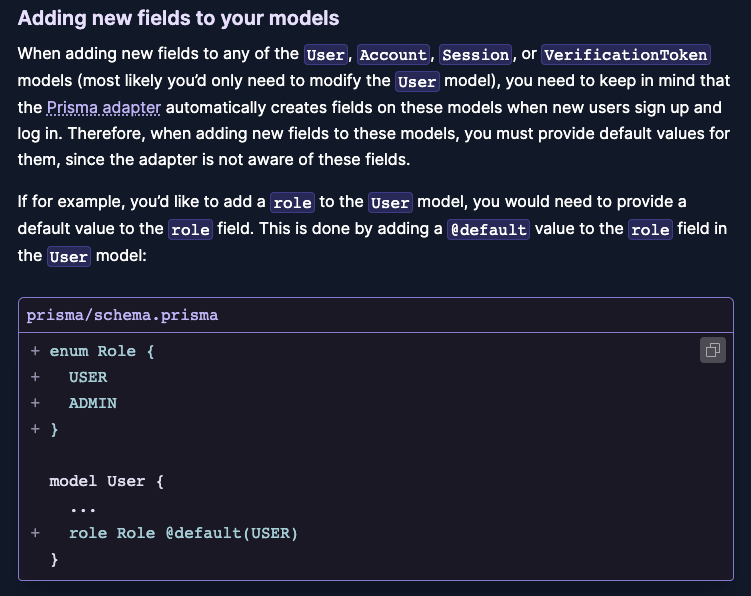
Task: Click the @default inline code tag
Action: click(x=487, y=230)
